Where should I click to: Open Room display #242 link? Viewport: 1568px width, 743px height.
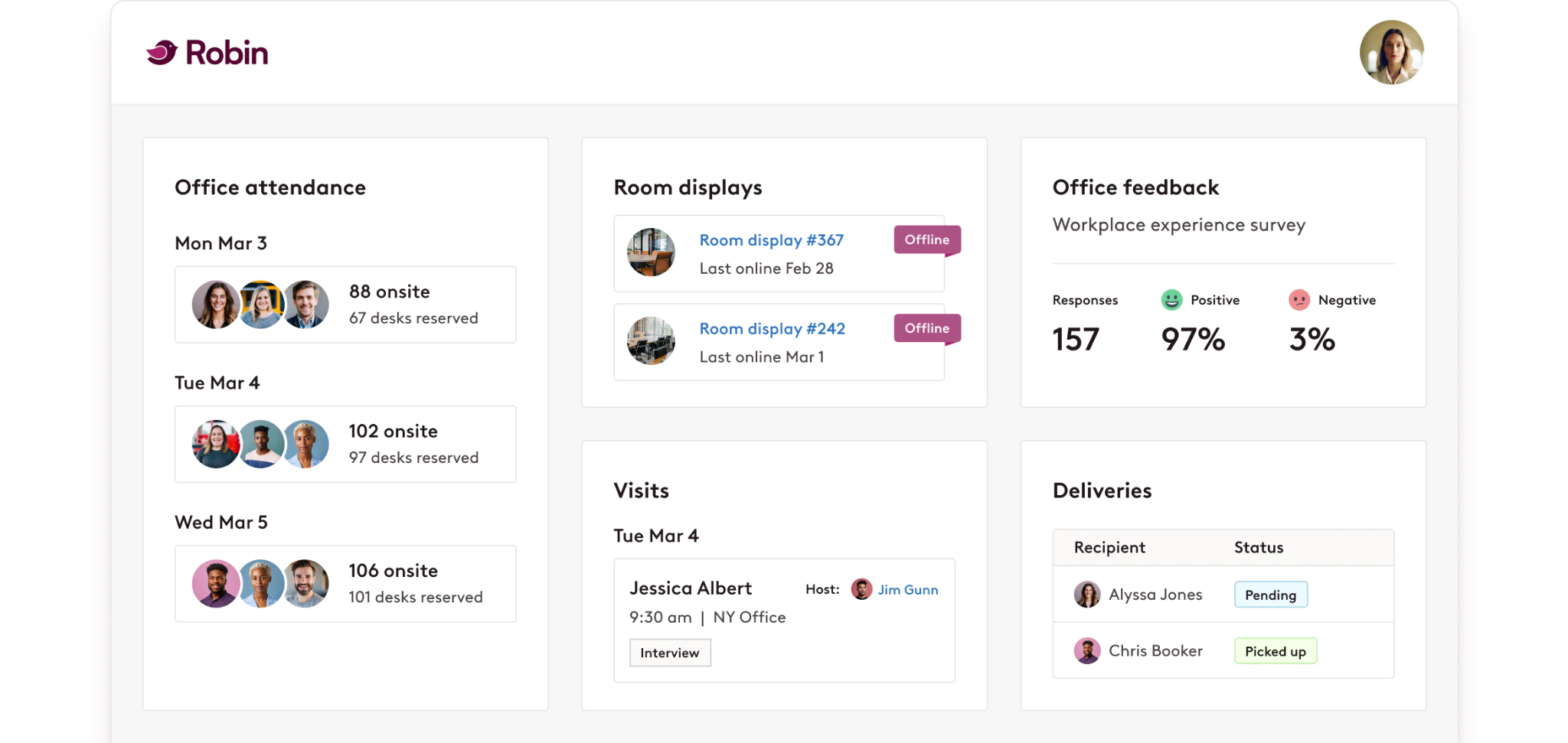[x=772, y=329]
